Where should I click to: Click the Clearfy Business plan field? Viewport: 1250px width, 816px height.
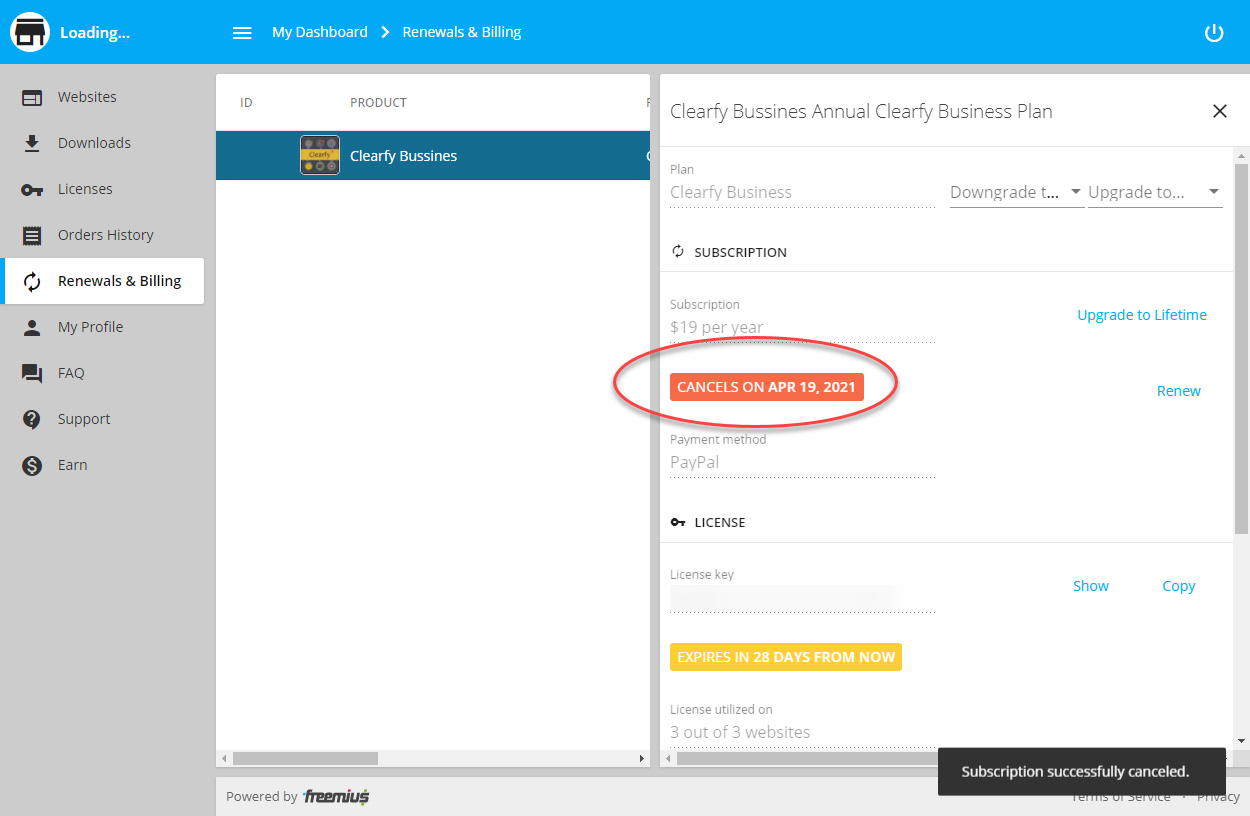[802, 192]
